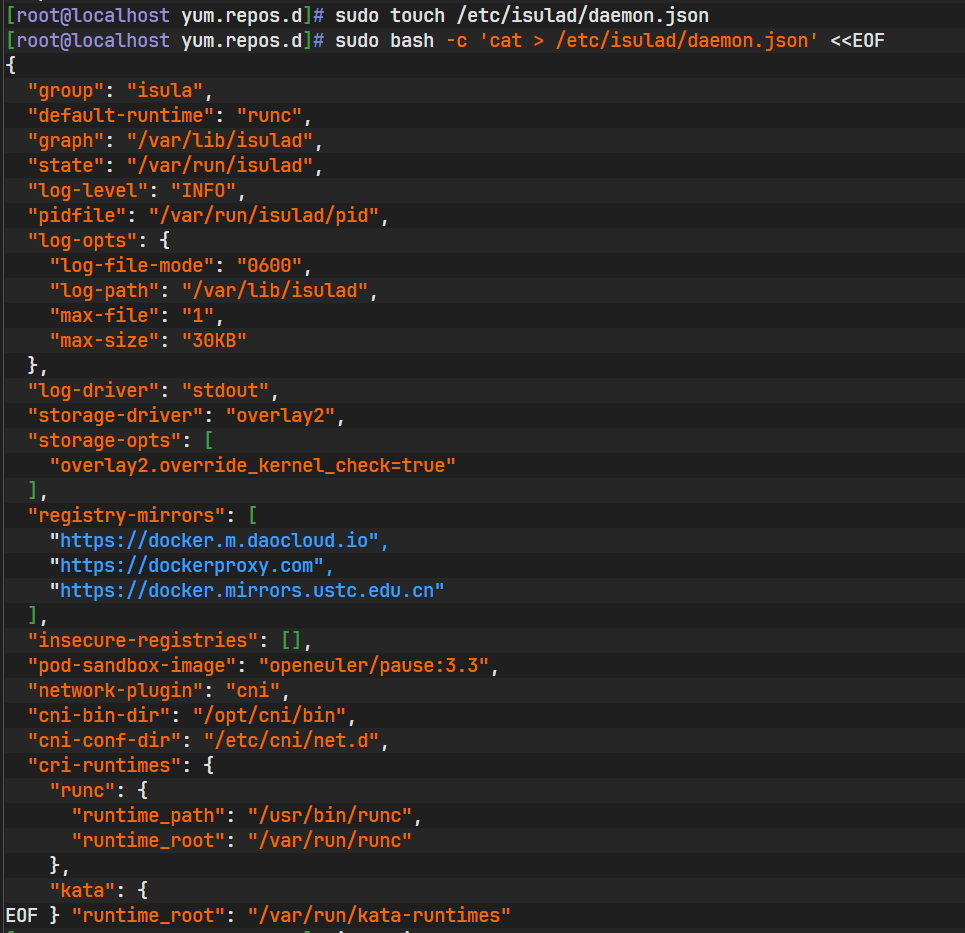
Task: Click the "default-runtime" key
Action: (121, 116)
